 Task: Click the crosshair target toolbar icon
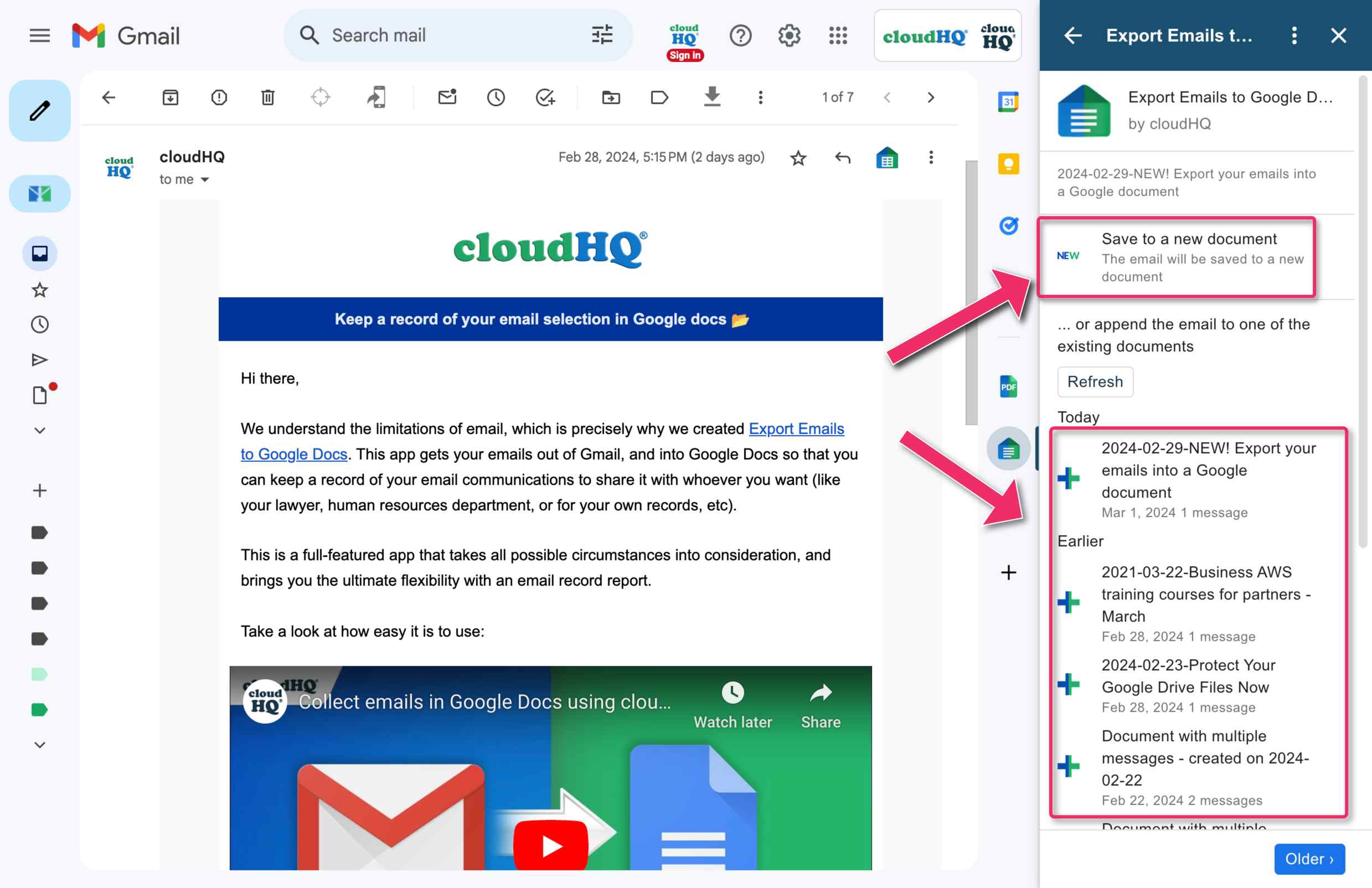coord(320,97)
